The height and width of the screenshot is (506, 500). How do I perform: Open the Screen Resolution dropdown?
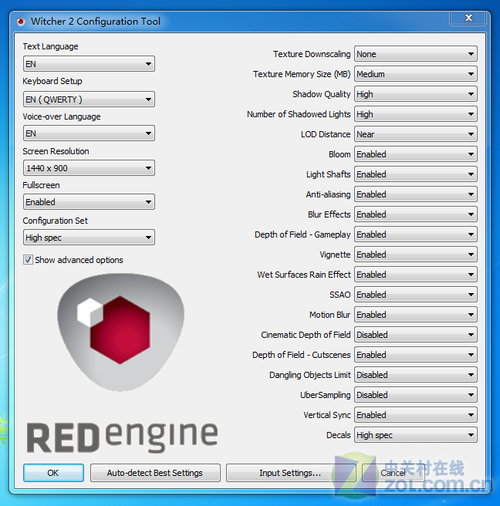point(89,168)
